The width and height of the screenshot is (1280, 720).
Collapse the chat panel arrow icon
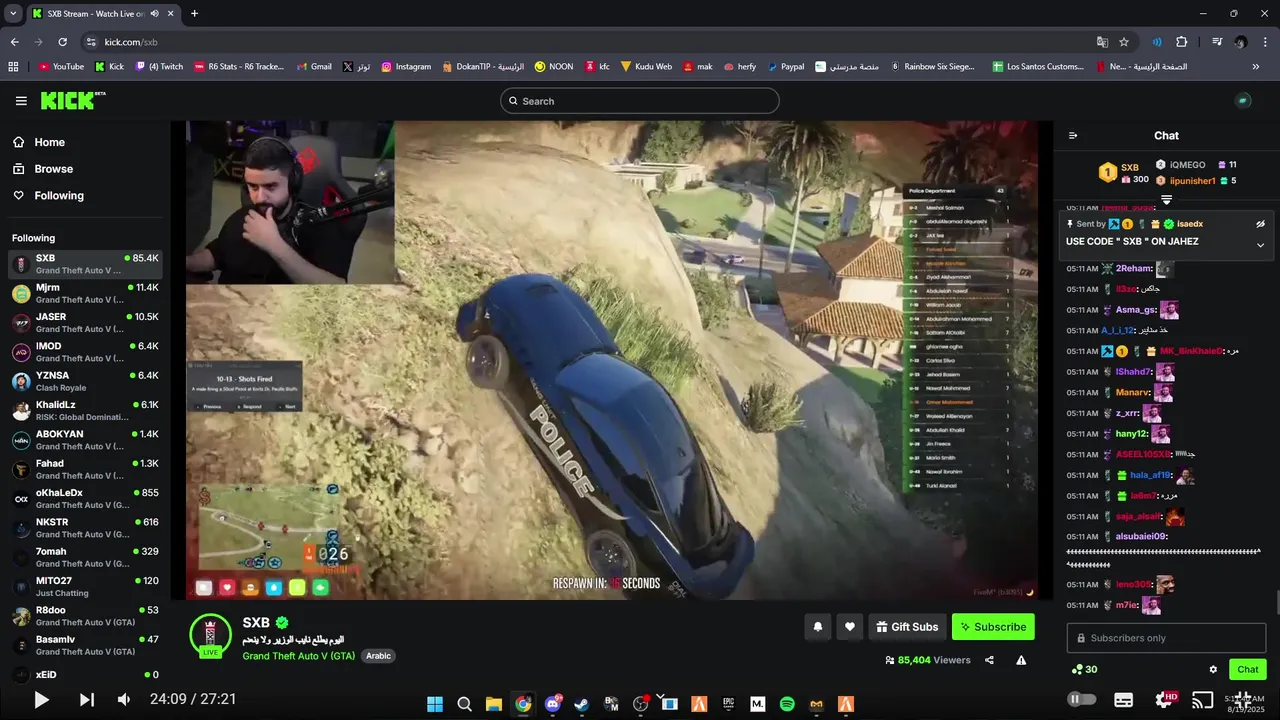(1073, 136)
